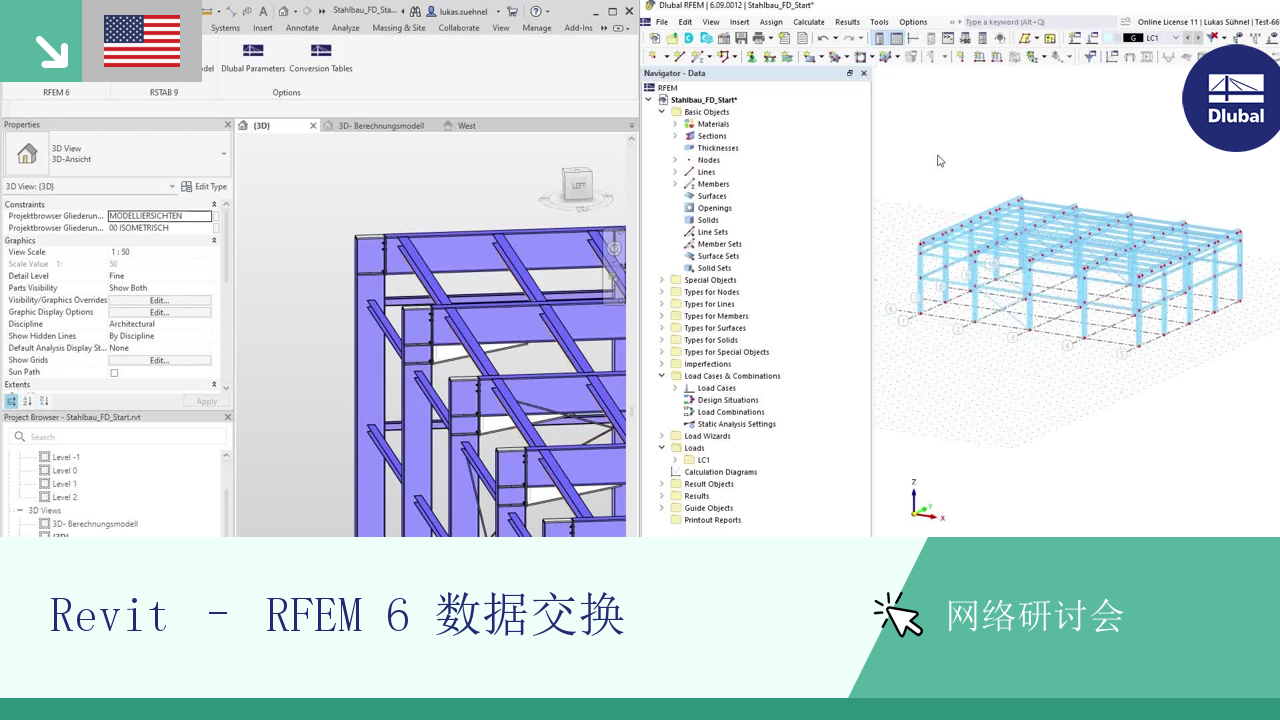1280x720 pixels.
Task: Click the G color swatch in RFEM toolbar
Action: click(x=1132, y=37)
